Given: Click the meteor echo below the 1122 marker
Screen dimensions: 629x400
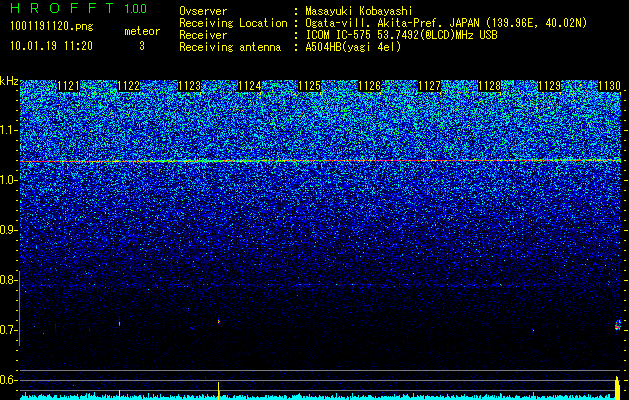Looking at the screenshot, I should tap(120, 323).
